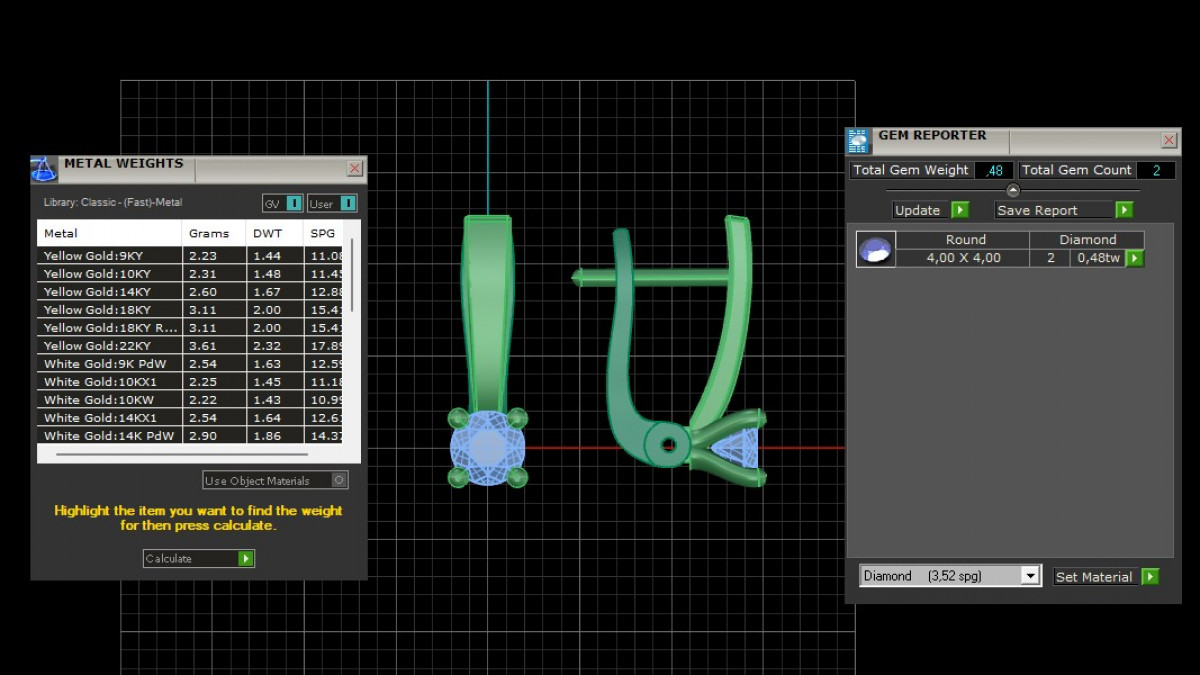This screenshot has width=1200, height=675.
Task: Click the Set Material button
Action: (1094, 577)
